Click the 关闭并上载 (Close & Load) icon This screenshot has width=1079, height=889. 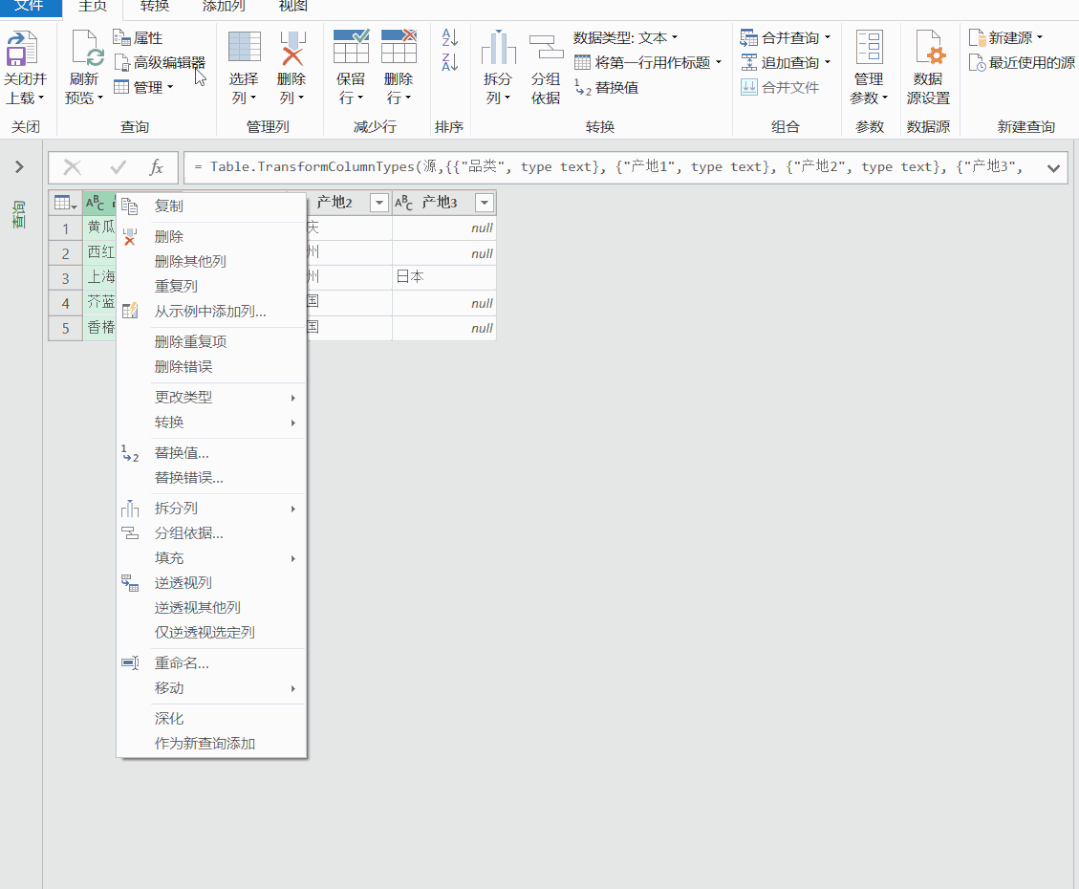24,49
